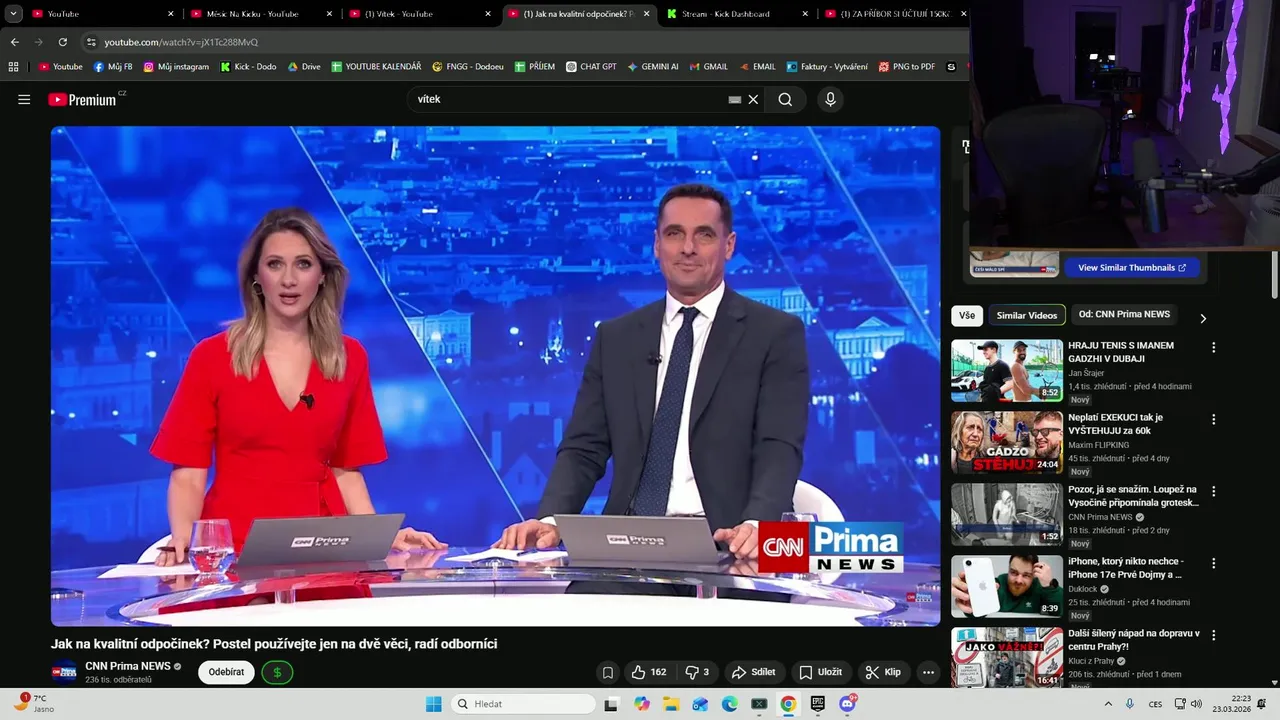Open the YouTube guide hamburger menu
1280x720 pixels.
24,99
